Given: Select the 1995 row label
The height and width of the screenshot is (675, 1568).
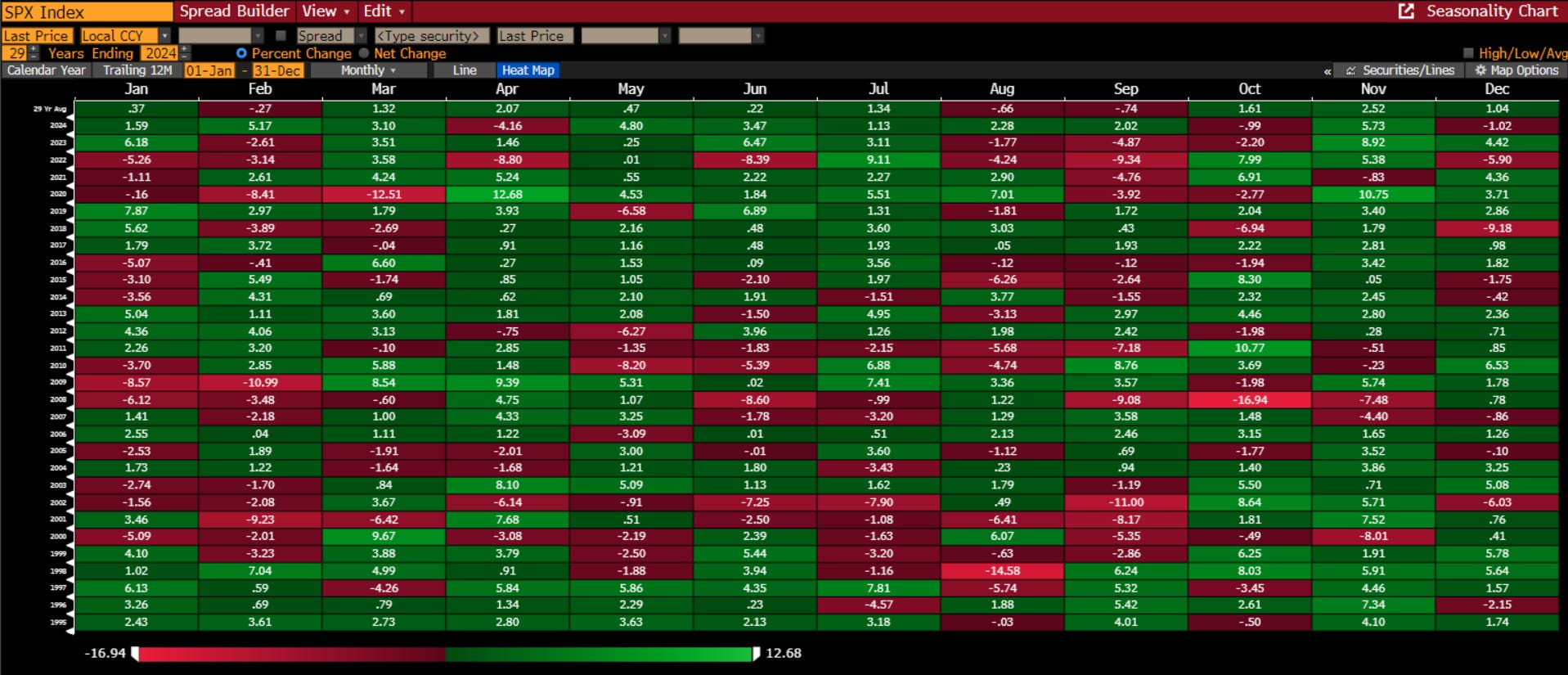Looking at the screenshot, I should tap(58, 623).
